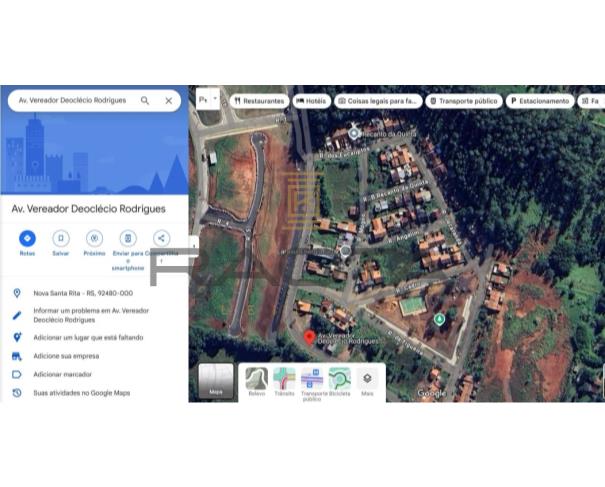Viewport: 605px width, 487px height.
Task: Open Informar um problema link
Action: pyautogui.click(x=91, y=315)
